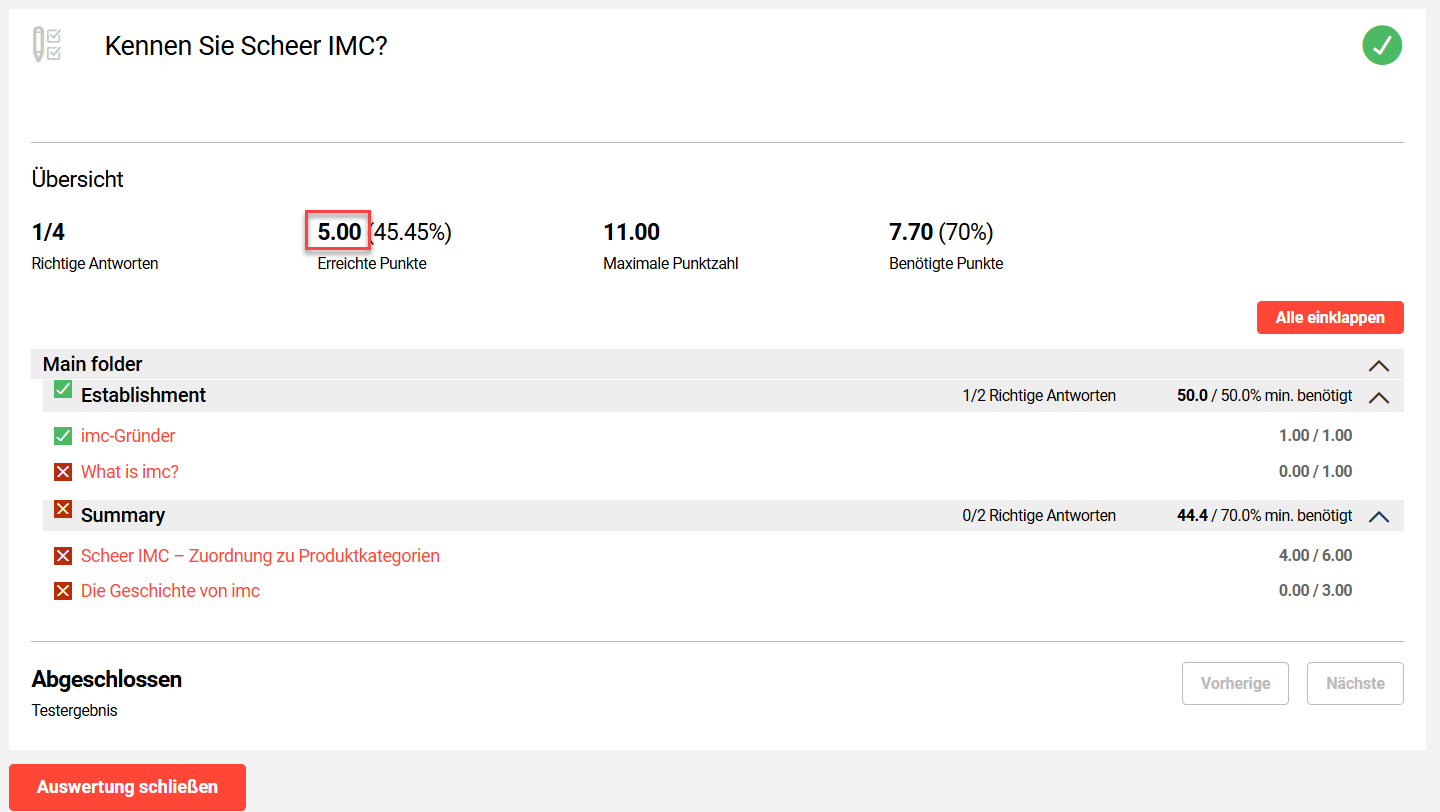Collapse the Main folder section
This screenshot has height=812, width=1440.
coord(1379,365)
